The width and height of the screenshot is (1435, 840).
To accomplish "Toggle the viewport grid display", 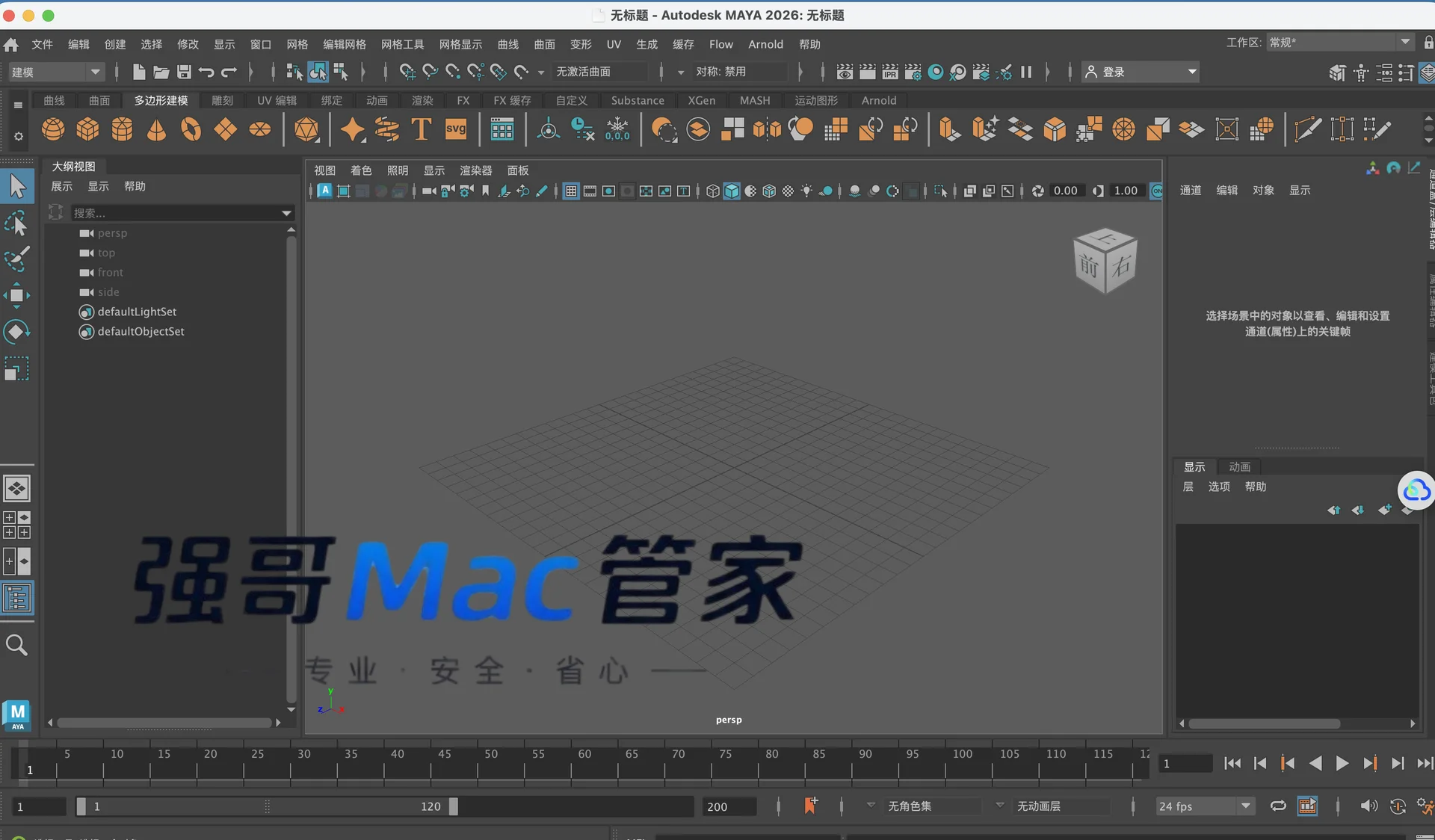I will click(x=571, y=191).
